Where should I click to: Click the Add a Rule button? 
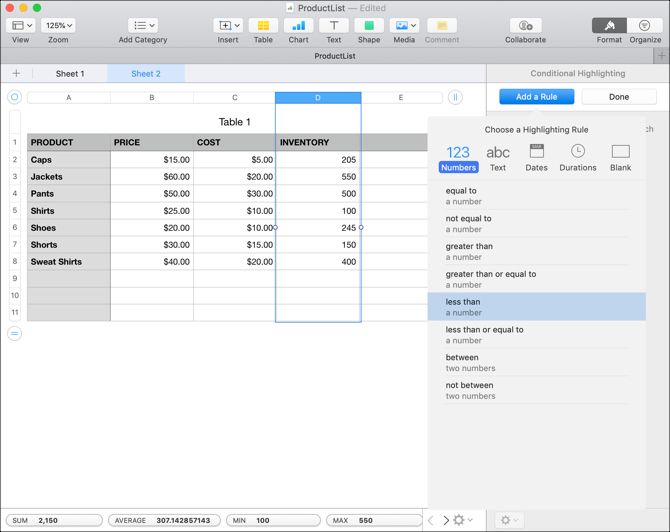coord(536,97)
